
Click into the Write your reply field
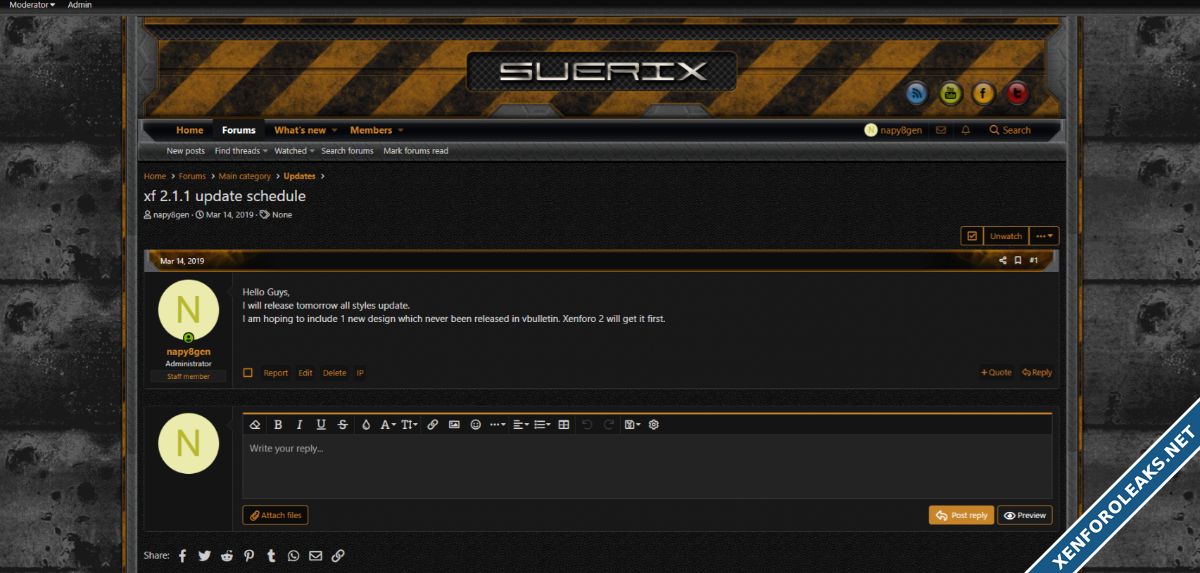[x=647, y=466]
